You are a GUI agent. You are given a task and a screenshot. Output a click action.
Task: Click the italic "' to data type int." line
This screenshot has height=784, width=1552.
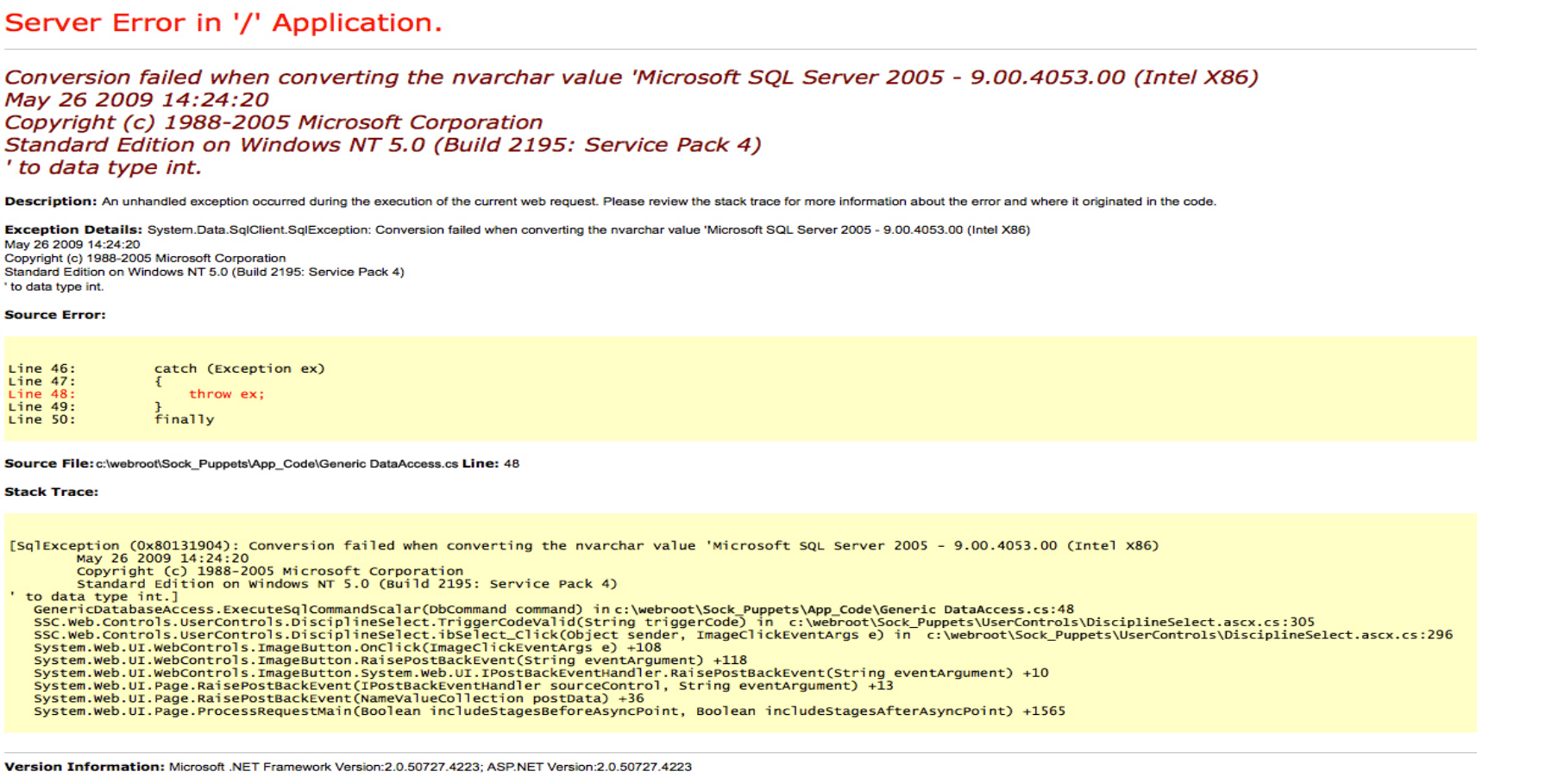(x=103, y=167)
